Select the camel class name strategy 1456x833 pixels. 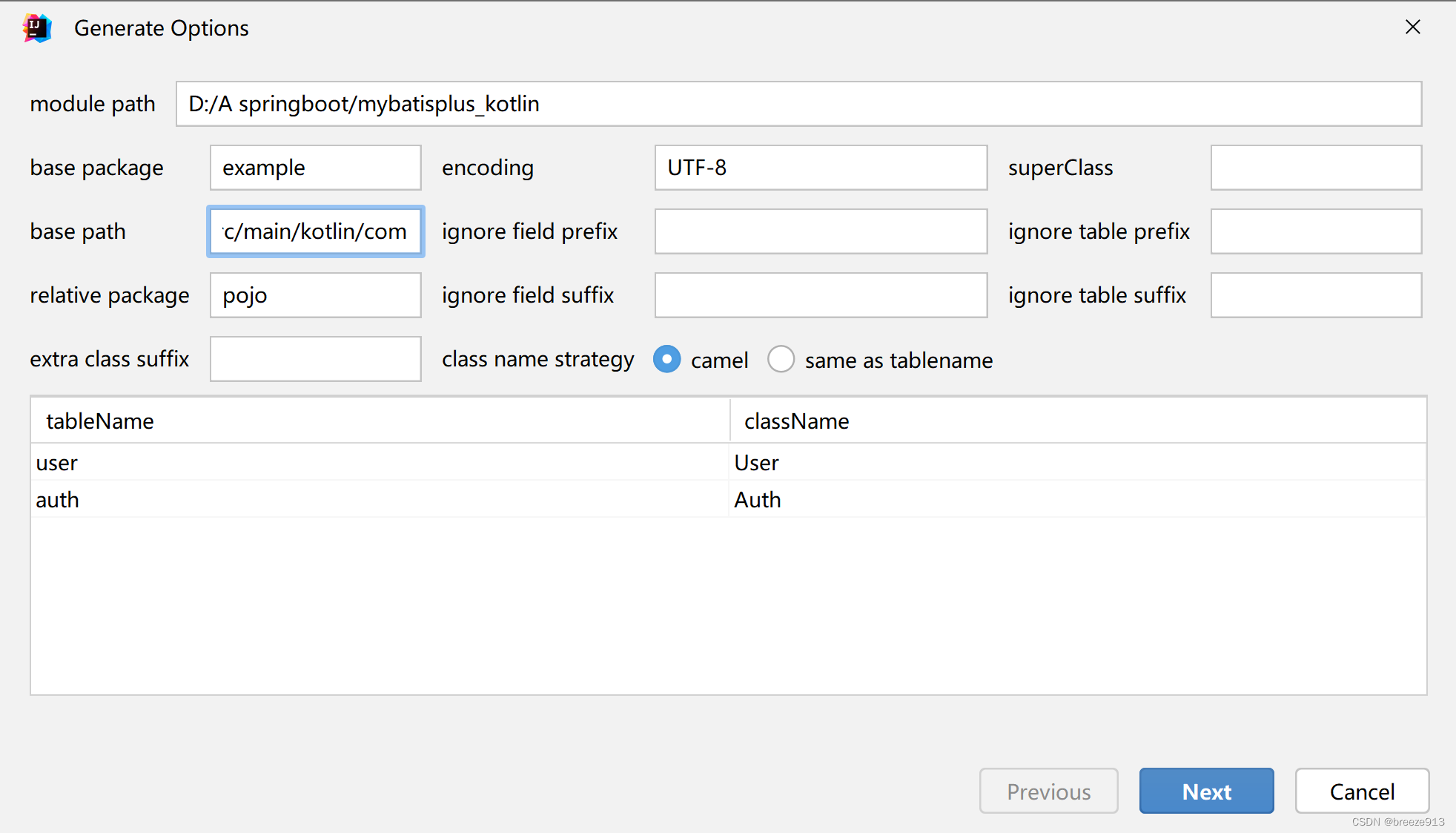pyautogui.click(x=666, y=359)
